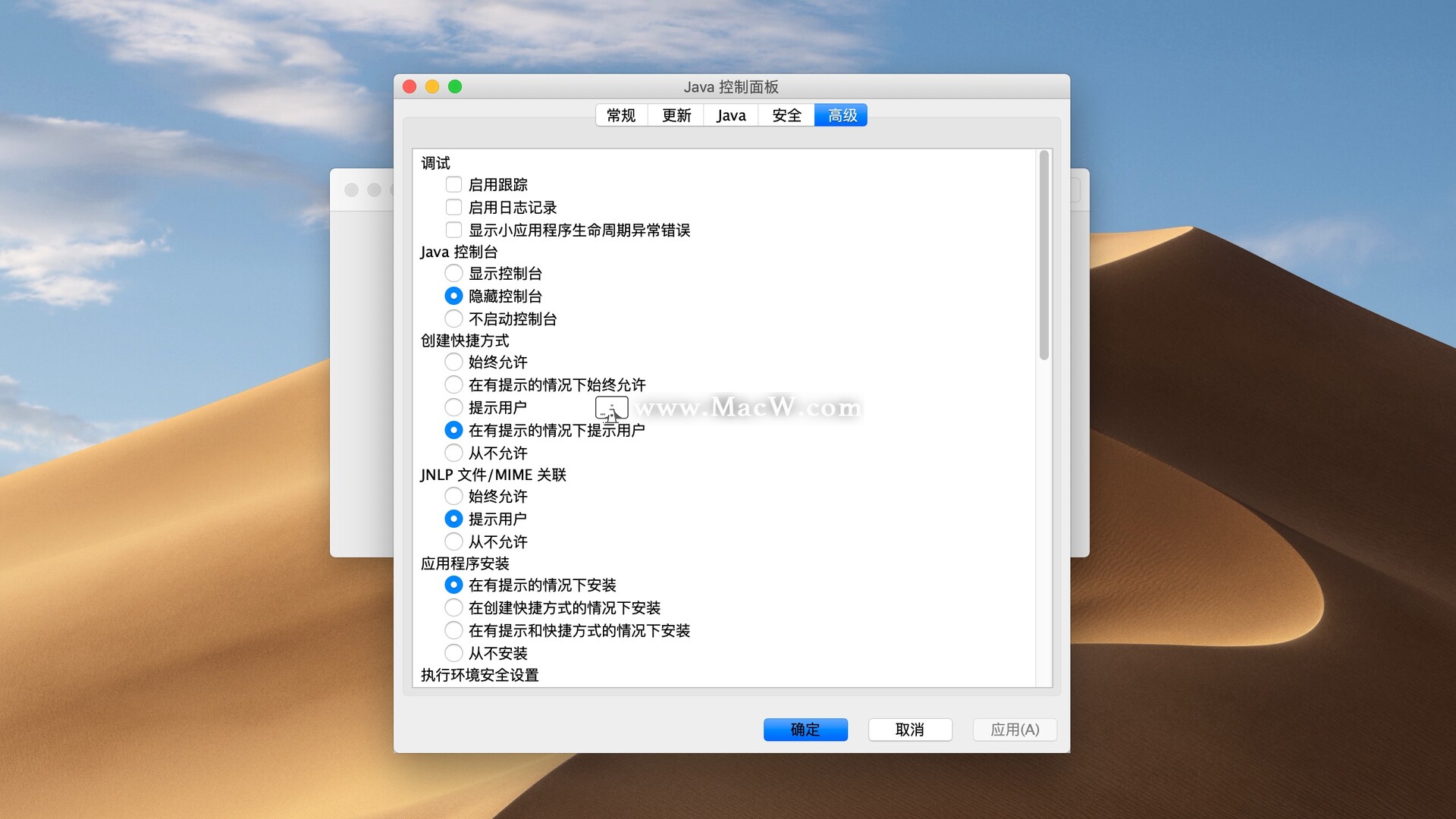
Task: Click the 取消 button
Action: pyautogui.click(x=910, y=730)
